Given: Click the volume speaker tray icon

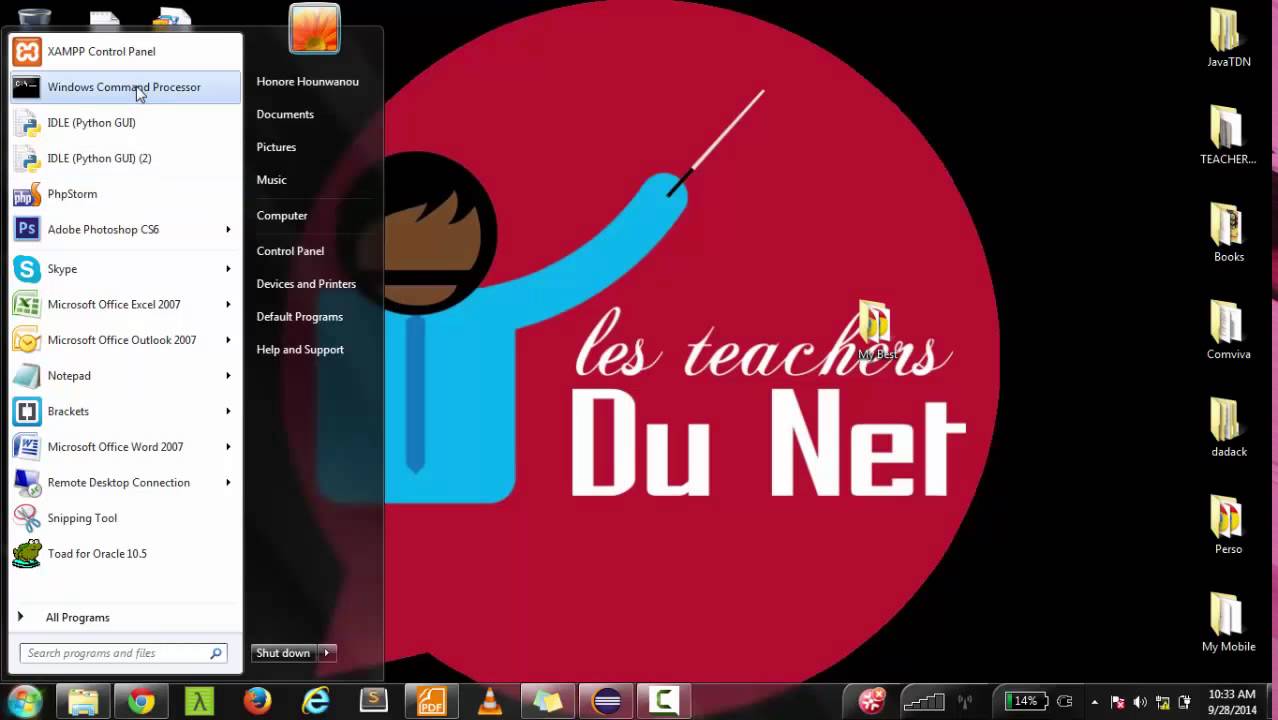Looking at the screenshot, I should [x=1140, y=702].
